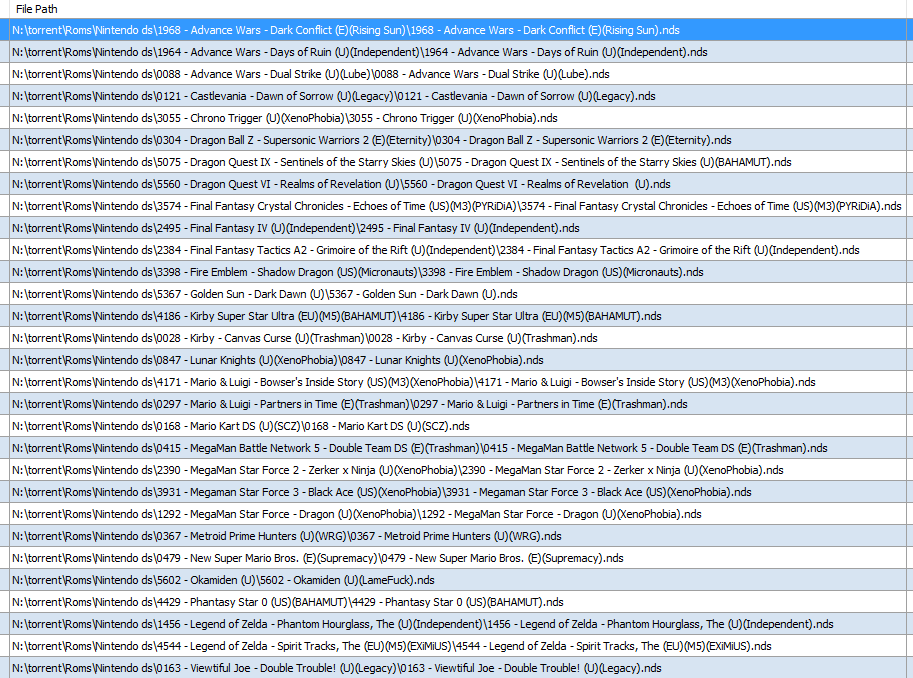This screenshot has height=678, width=913.
Task: Select the Final Fantasy IV row
Action: click(458, 228)
